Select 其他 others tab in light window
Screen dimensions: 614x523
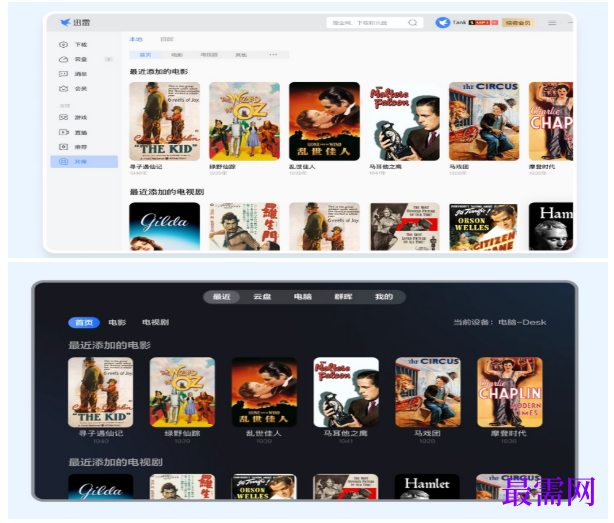coord(241,55)
